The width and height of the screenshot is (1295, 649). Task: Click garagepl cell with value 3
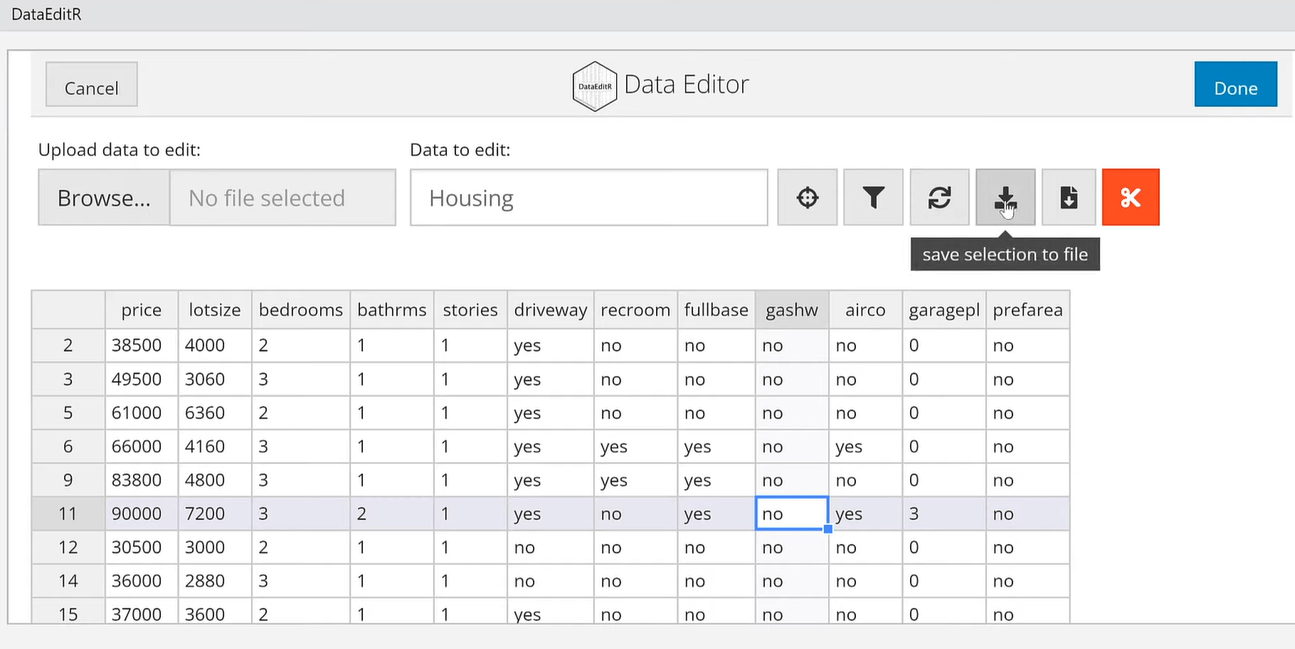click(944, 513)
